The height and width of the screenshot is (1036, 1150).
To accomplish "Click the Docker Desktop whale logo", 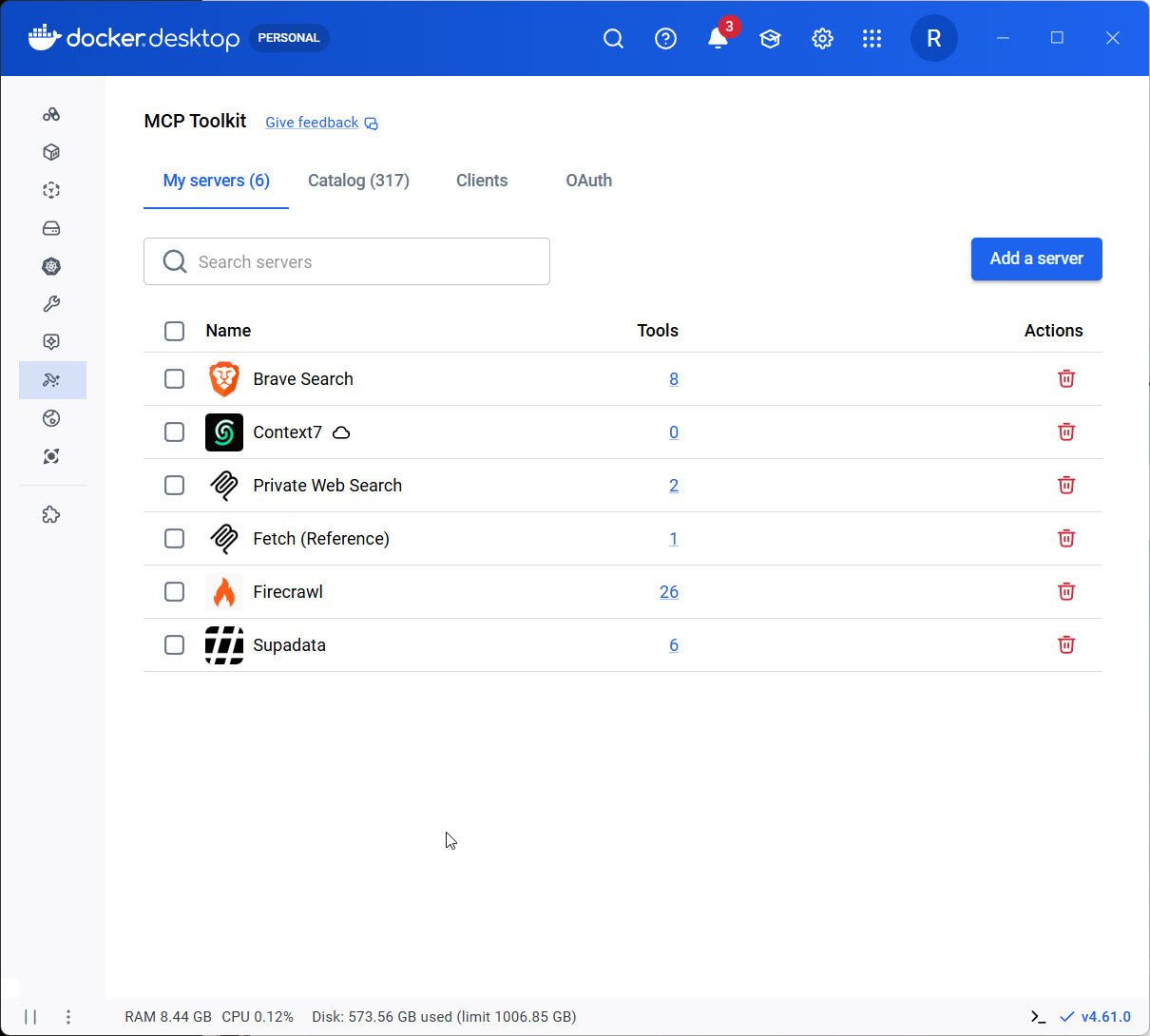I will pyautogui.click(x=45, y=38).
